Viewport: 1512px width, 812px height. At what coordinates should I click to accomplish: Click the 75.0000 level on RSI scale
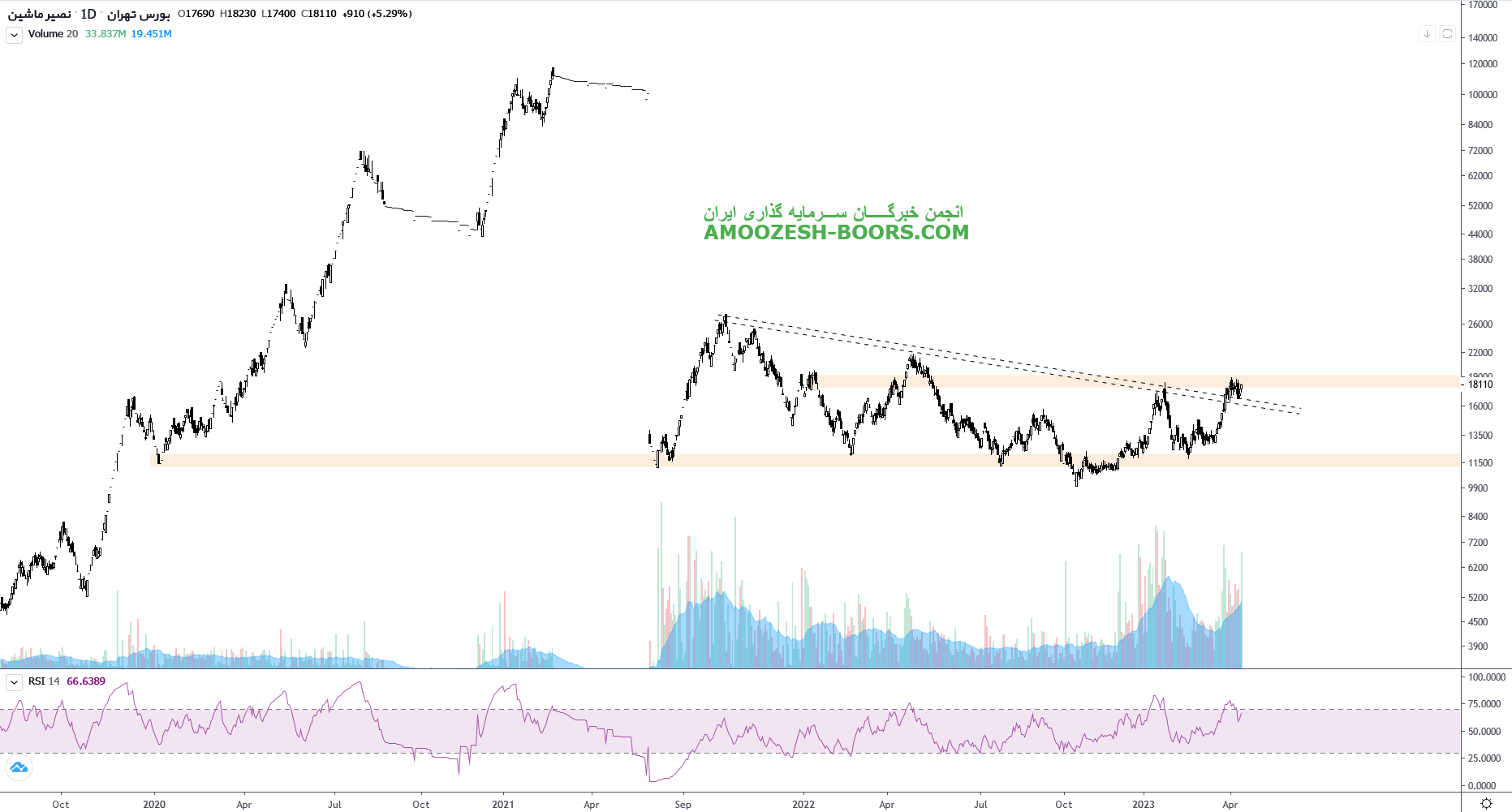(x=1484, y=704)
